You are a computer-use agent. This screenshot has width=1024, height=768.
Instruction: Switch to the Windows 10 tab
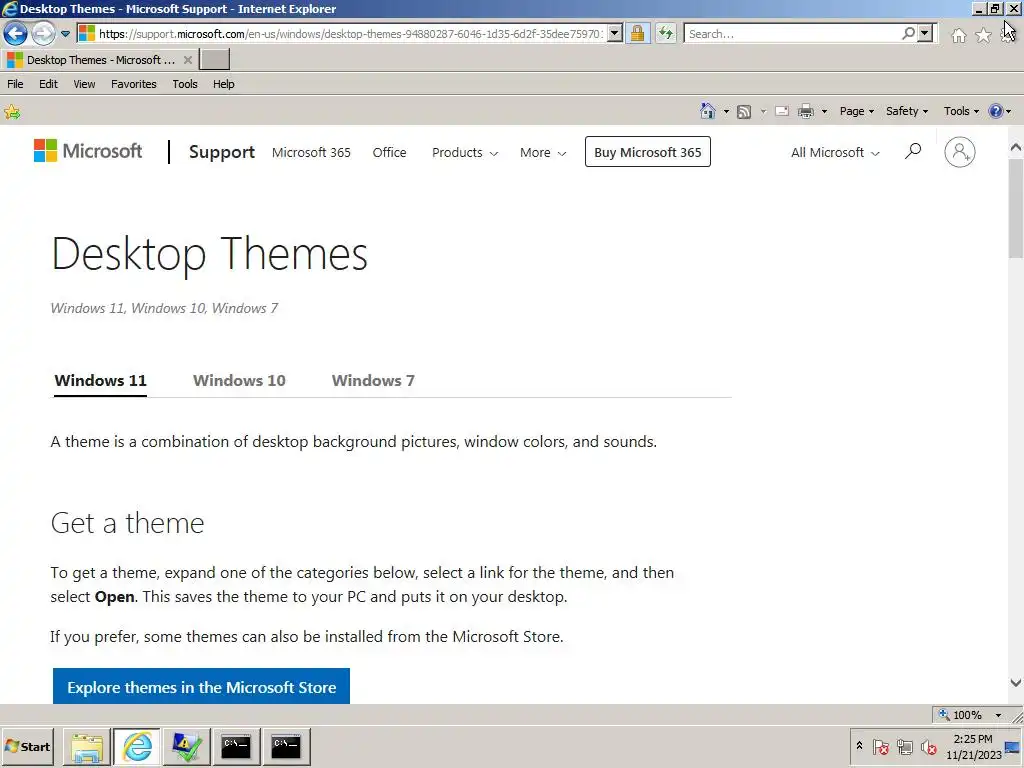[x=239, y=380]
